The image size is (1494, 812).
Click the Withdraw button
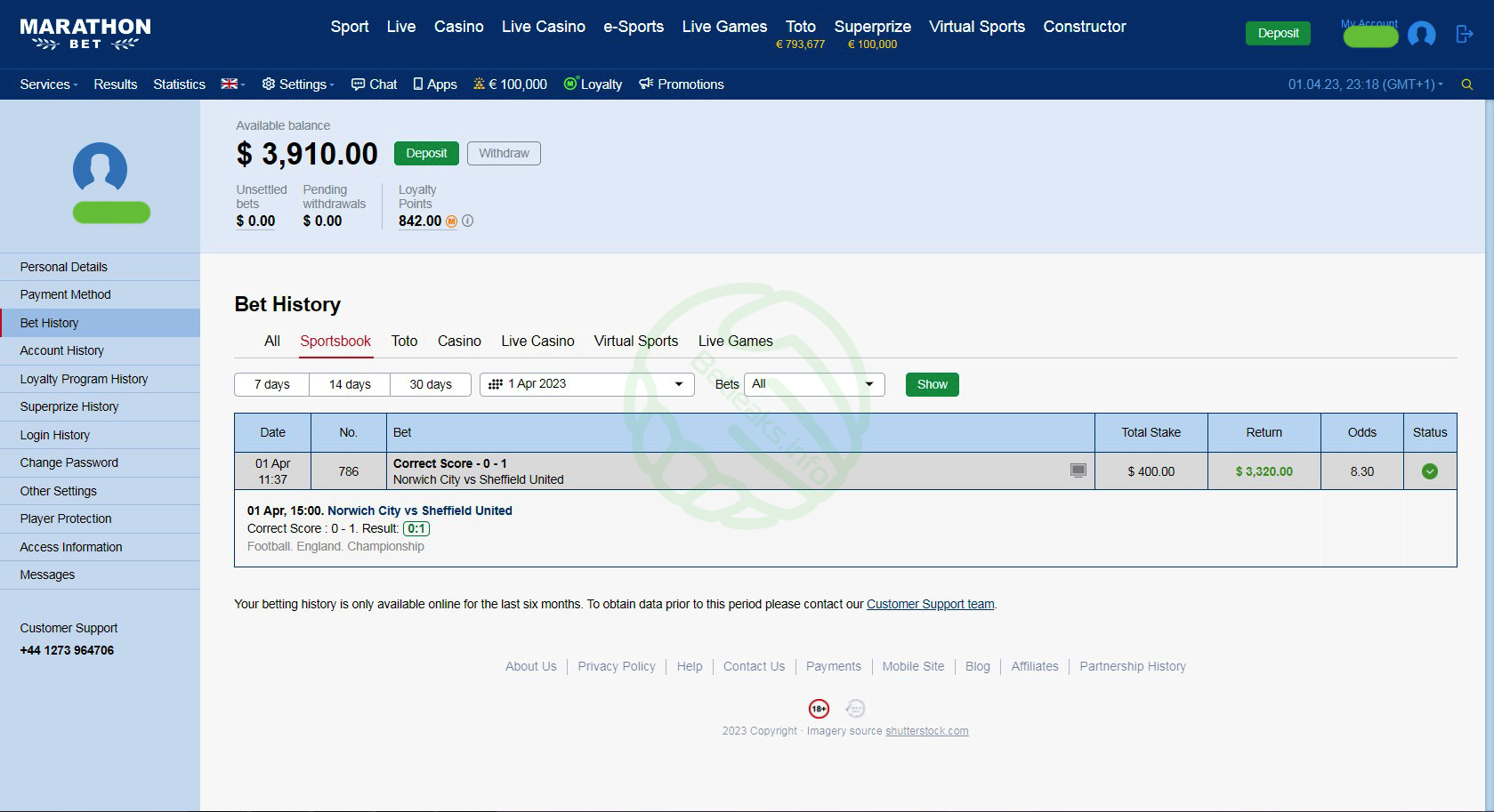coord(504,153)
